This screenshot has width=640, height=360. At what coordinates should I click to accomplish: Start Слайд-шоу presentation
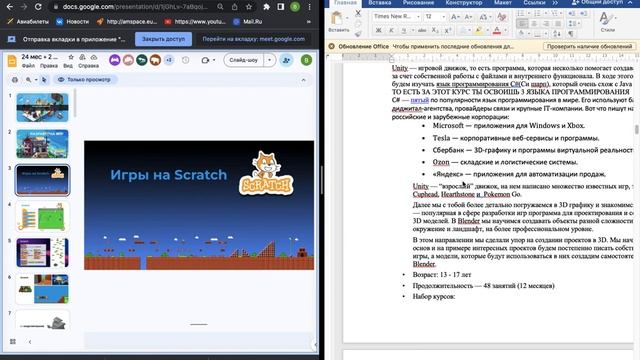click(243, 60)
